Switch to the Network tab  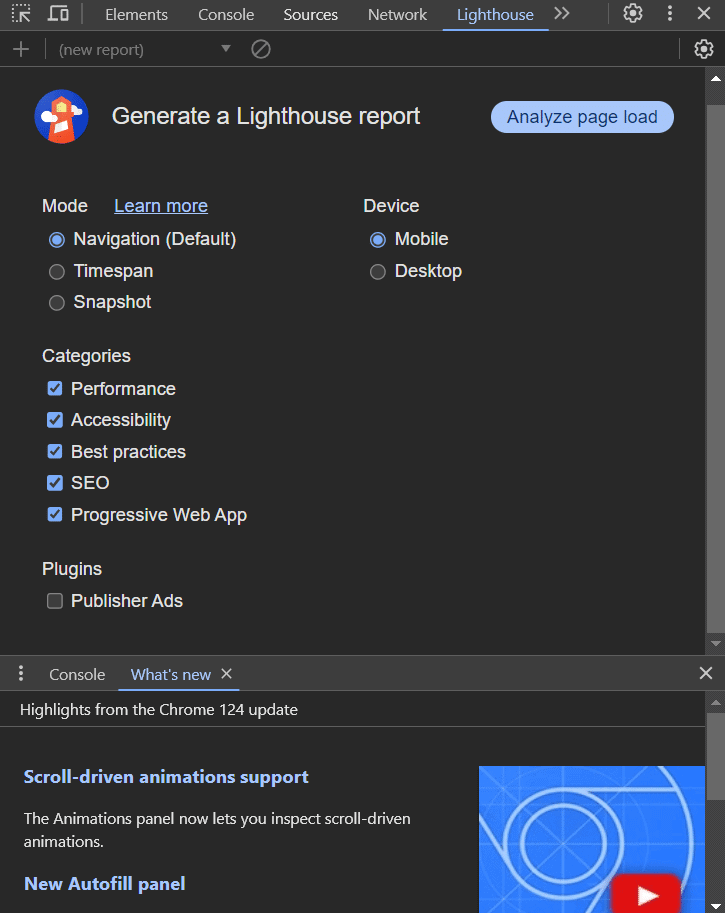[397, 15]
